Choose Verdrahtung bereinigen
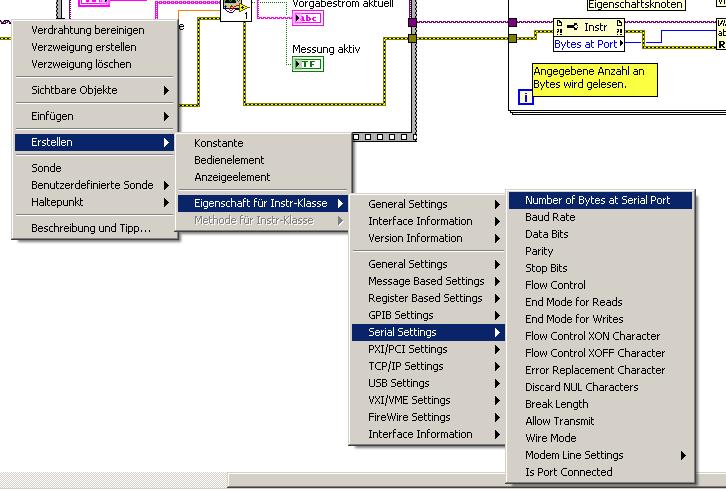This screenshot has height=490, width=726. point(94,30)
